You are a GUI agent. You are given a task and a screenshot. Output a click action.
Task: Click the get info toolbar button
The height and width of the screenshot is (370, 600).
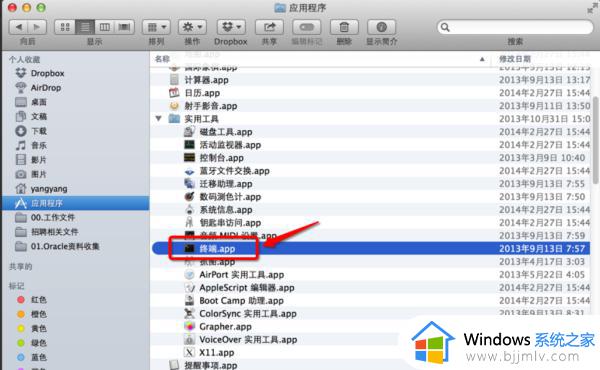(x=382, y=27)
